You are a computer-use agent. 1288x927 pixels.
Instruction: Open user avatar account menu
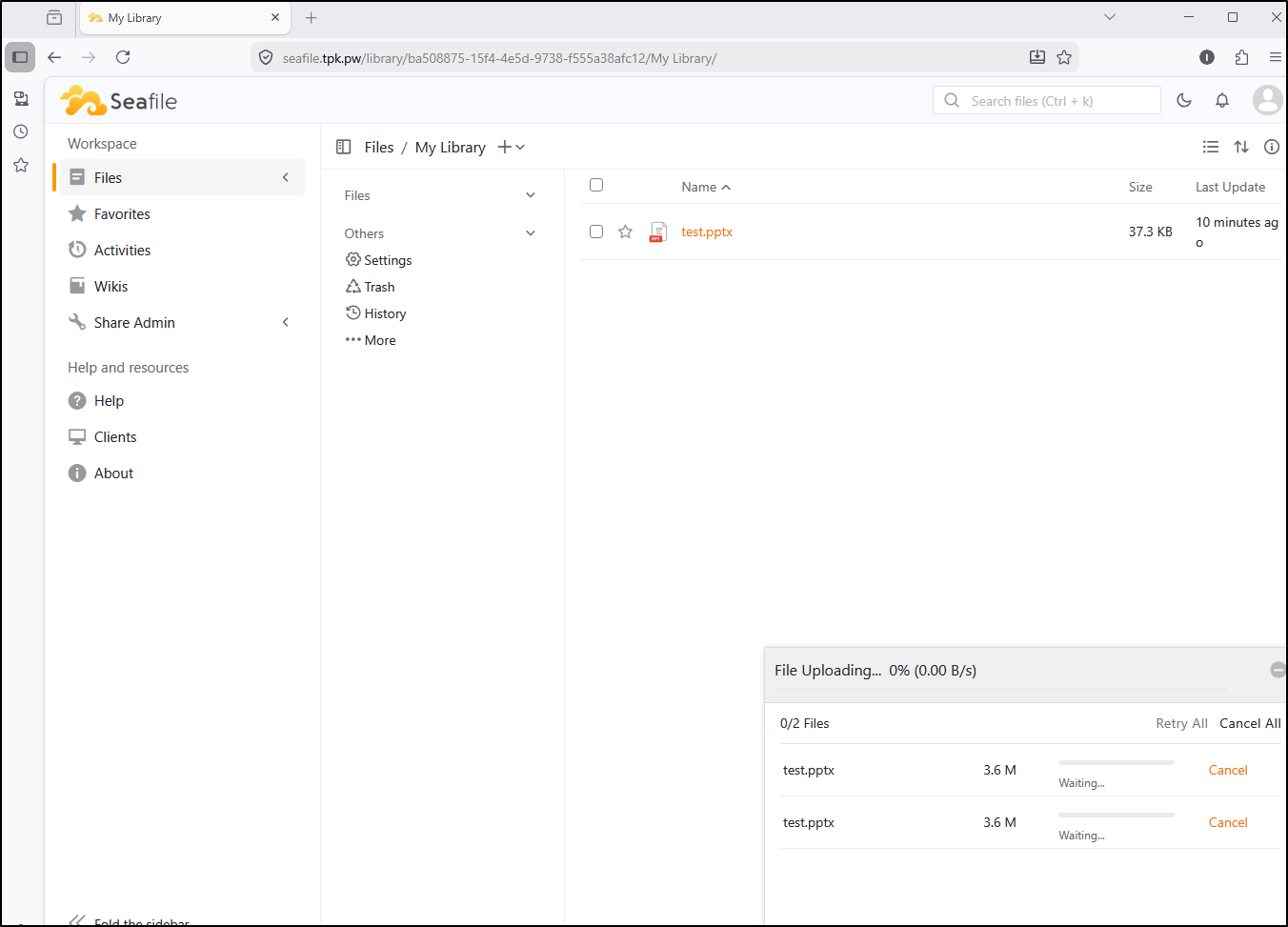coord(1267,100)
